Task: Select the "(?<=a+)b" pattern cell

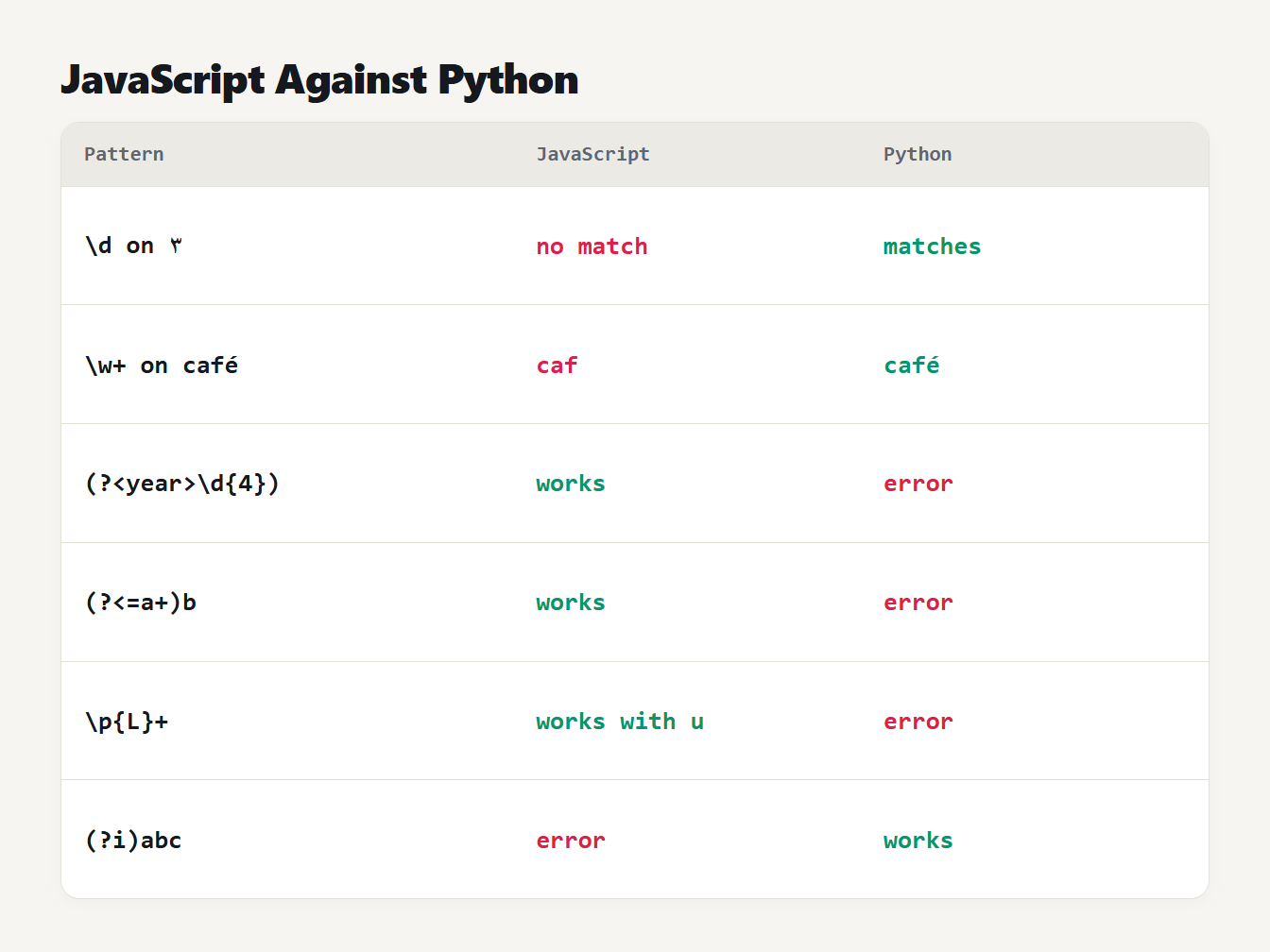Action: coord(141,603)
